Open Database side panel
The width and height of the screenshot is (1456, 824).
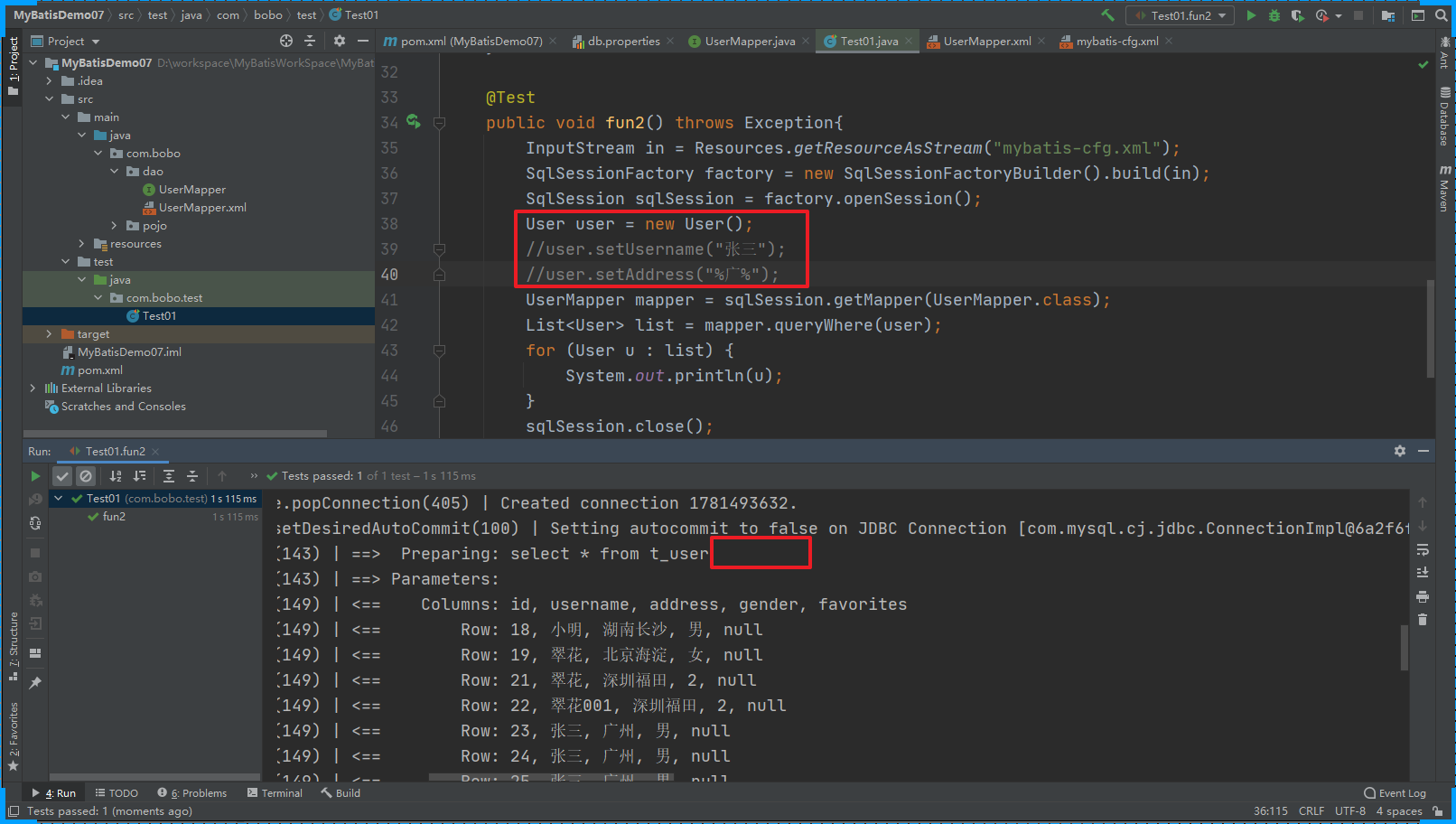tap(1445, 117)
